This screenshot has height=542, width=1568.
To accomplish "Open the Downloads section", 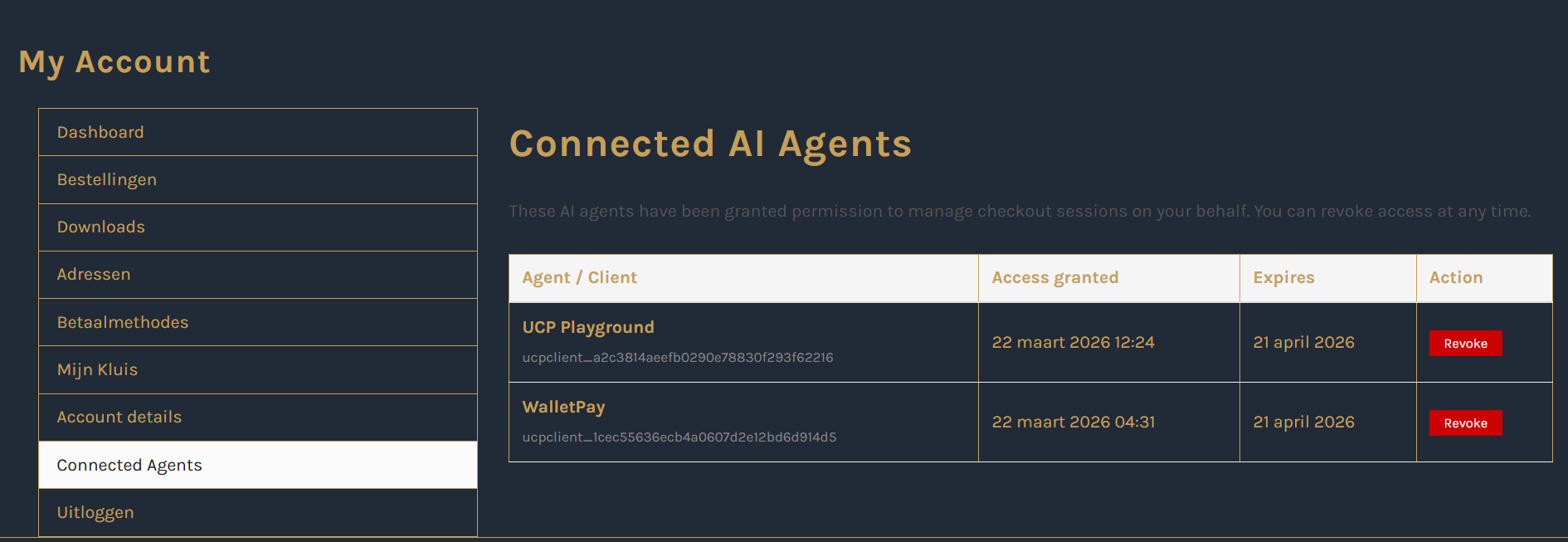I will [x=100, y=227].
